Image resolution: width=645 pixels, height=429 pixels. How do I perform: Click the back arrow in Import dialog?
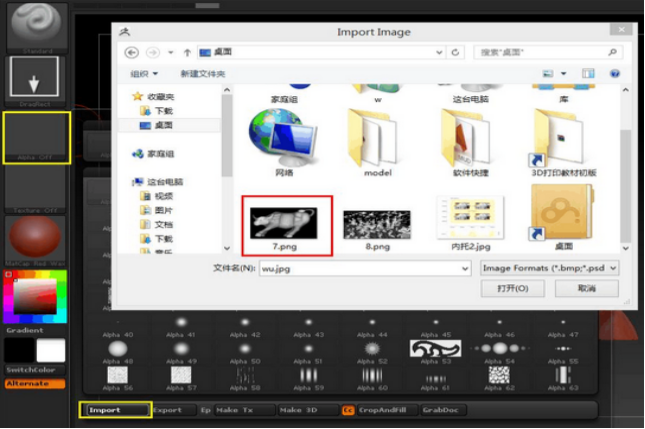[131, 52]
